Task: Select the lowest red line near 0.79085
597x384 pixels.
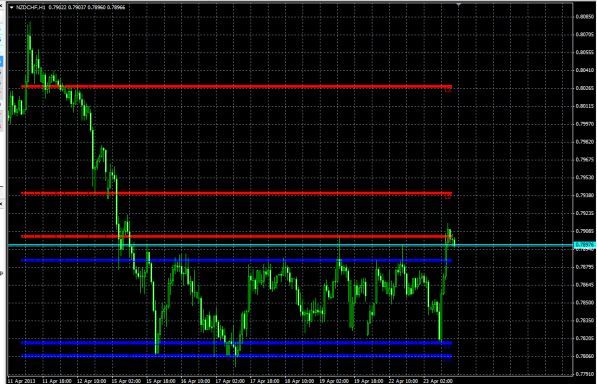Action: tap(236, 237)
